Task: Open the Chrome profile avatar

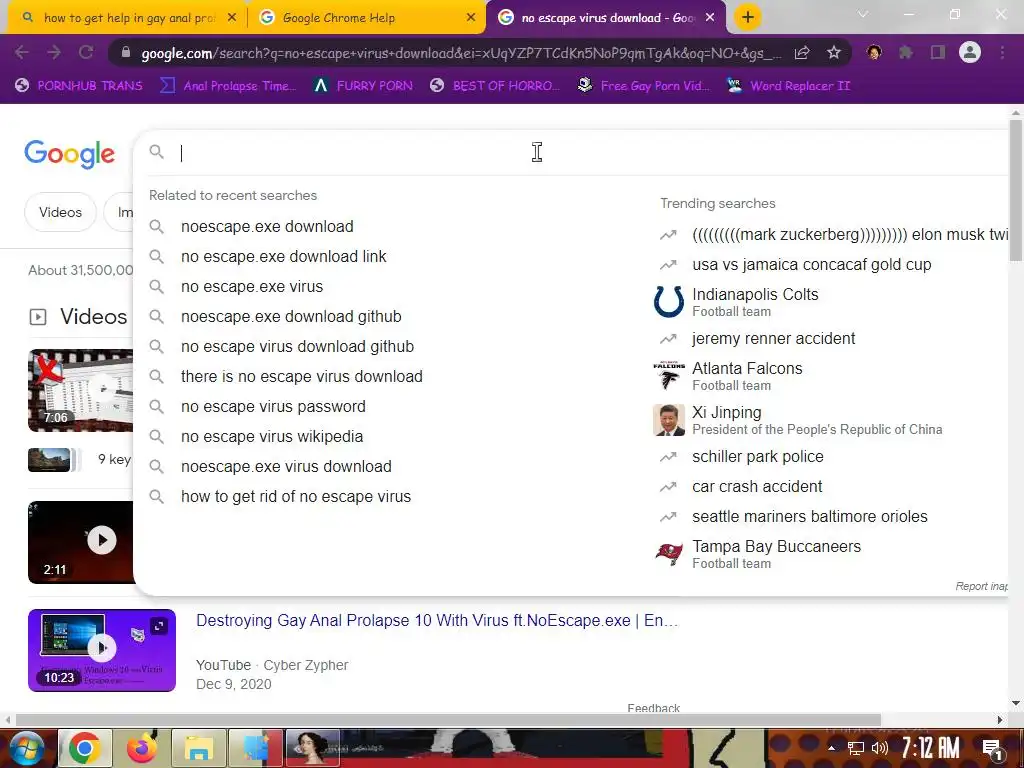Action: coord(970,52)
